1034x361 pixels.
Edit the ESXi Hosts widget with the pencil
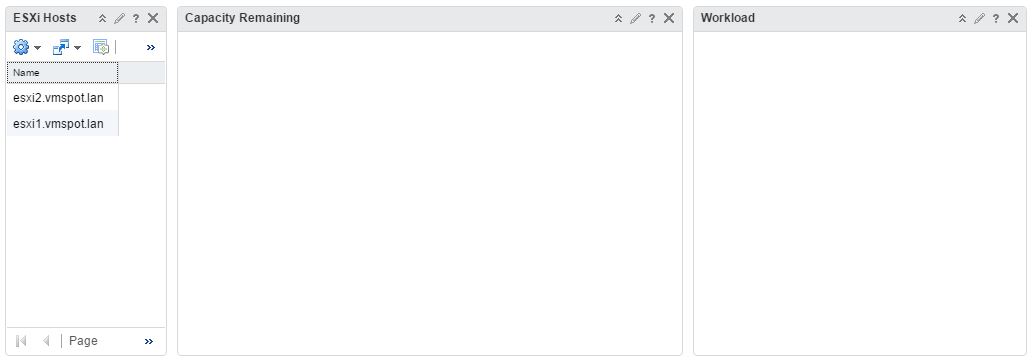(119, 18)
